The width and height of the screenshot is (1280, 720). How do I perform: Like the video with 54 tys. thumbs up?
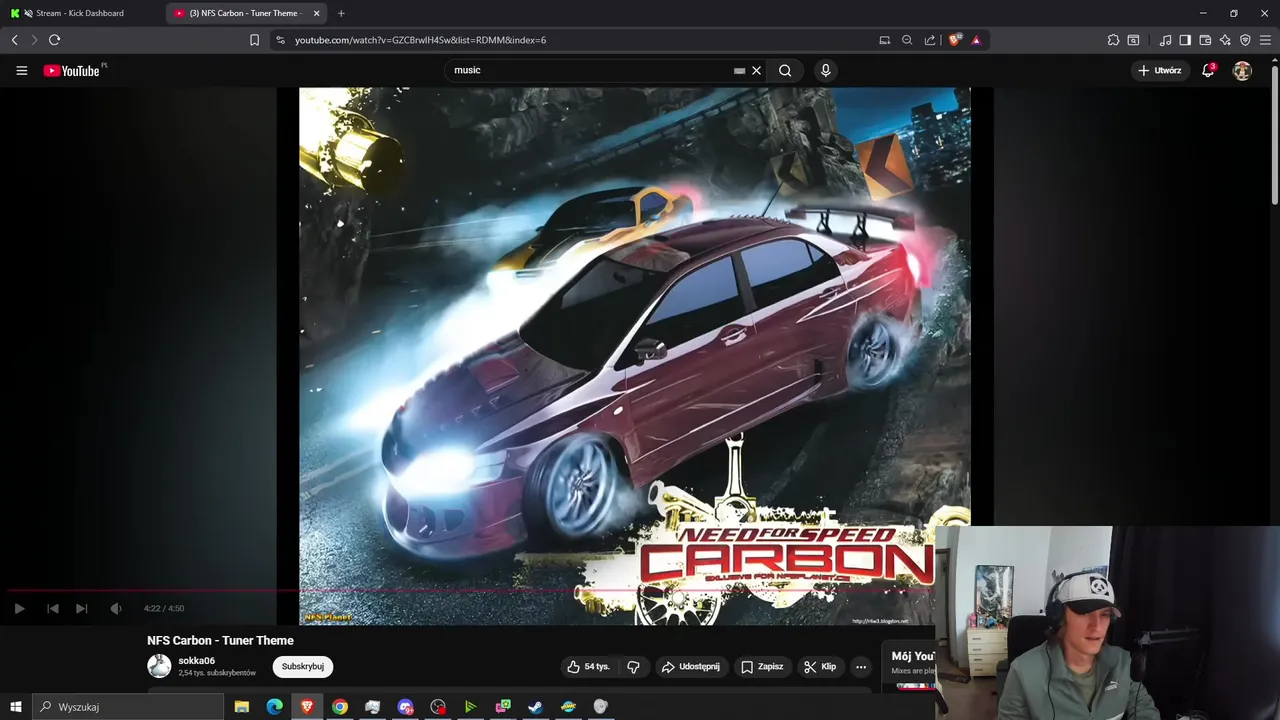pos(588,666)
